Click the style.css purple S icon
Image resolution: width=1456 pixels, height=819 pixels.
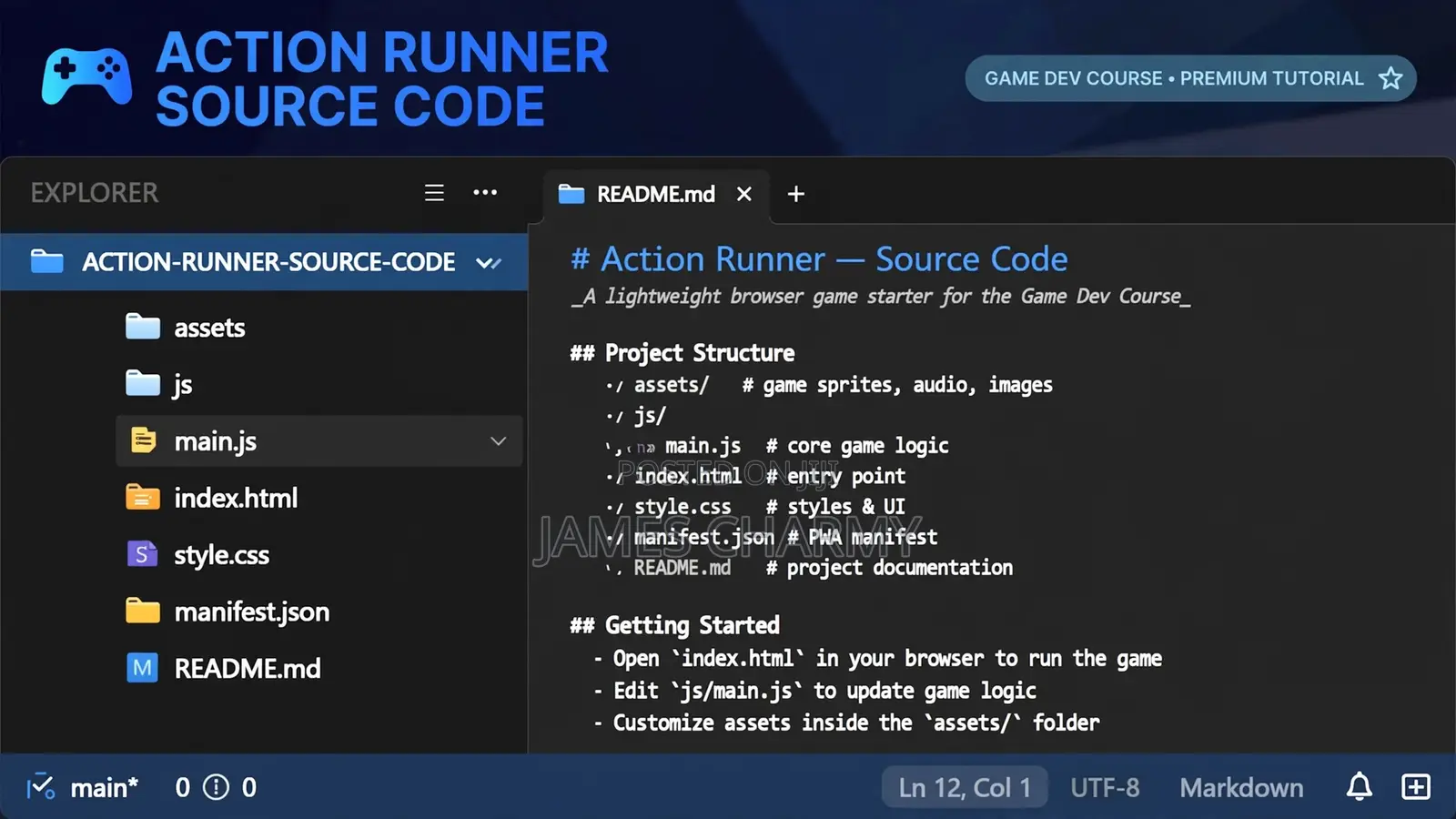pyautogui.click(x=142, y=554)
